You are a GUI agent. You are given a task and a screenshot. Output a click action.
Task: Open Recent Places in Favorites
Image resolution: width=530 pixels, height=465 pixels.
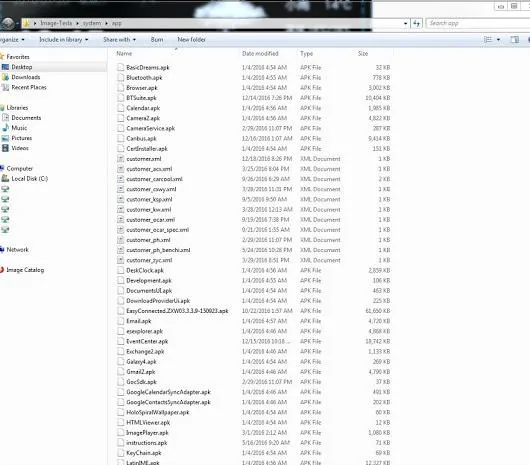point(29,87)
